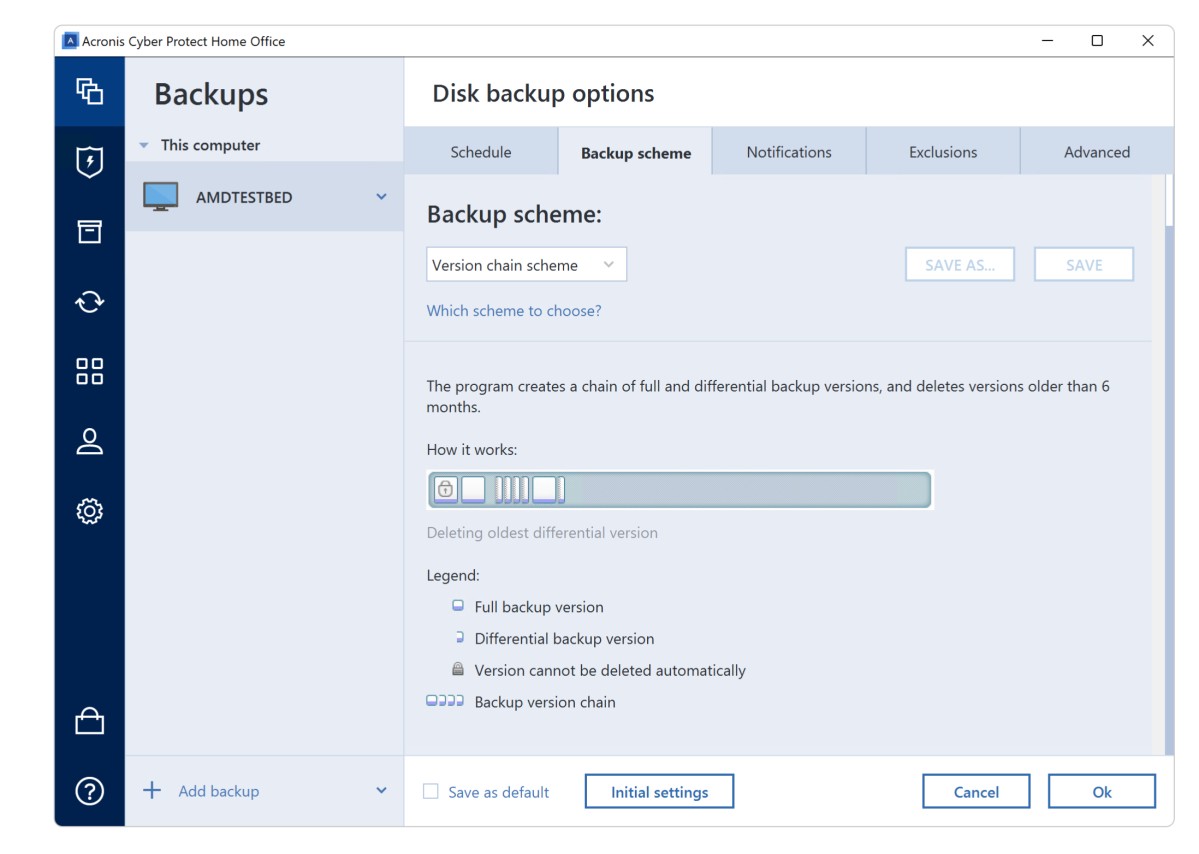Enable the Save as default checkbox

pos(431,792)
